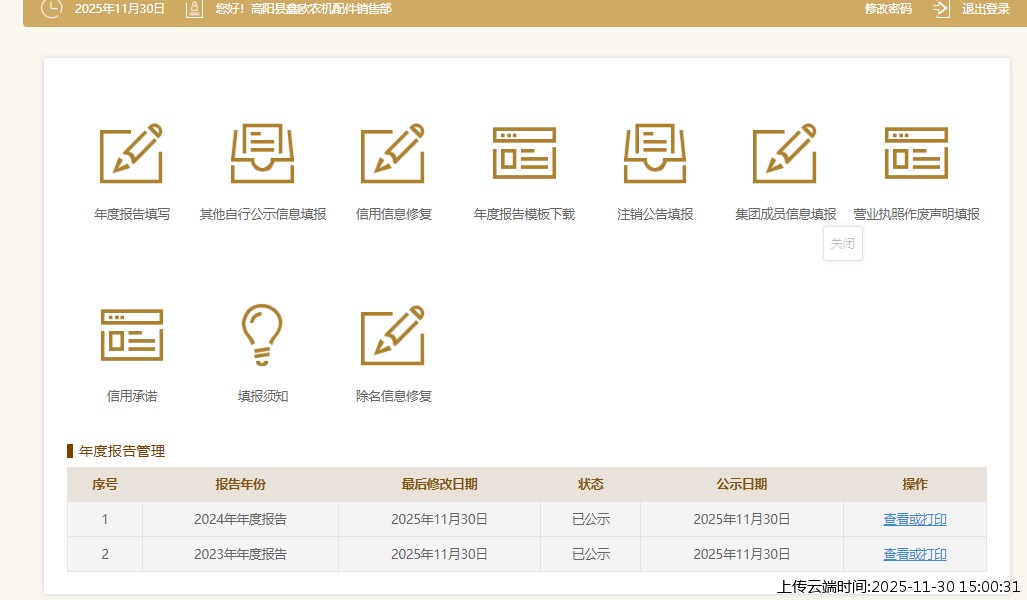
Task: Open 年度报告模板下载 icon
Action: pyautogui.click(x=524, y=154)
